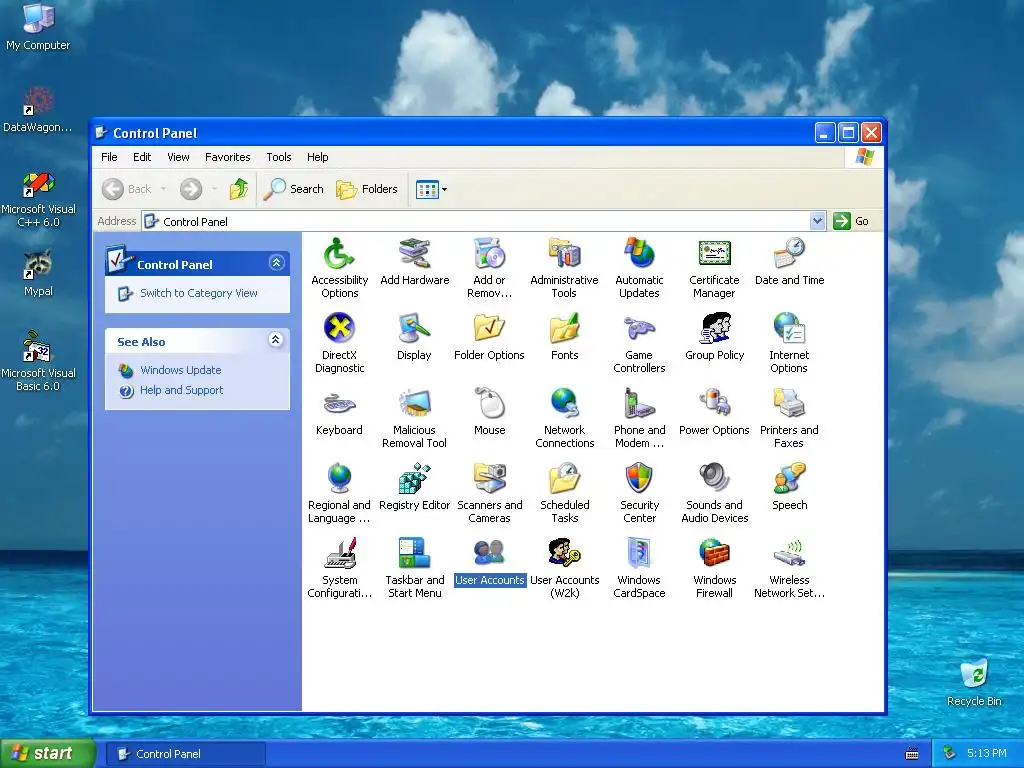Select the Display icon
1024x768 pixels.
pyautogui.click(x=415, y=328)
